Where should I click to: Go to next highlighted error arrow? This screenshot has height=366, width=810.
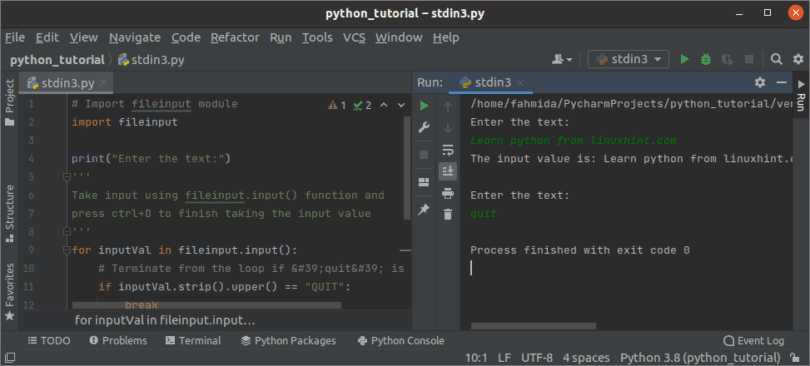tap(401, 105)
